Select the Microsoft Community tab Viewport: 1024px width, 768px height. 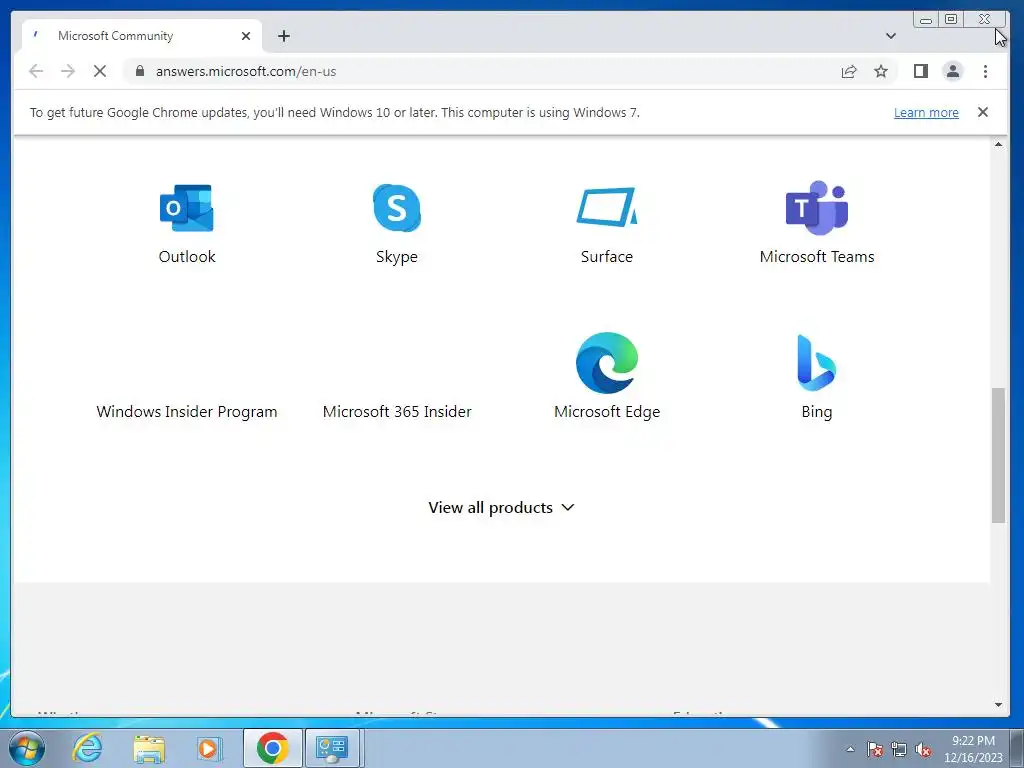point(142,36)
